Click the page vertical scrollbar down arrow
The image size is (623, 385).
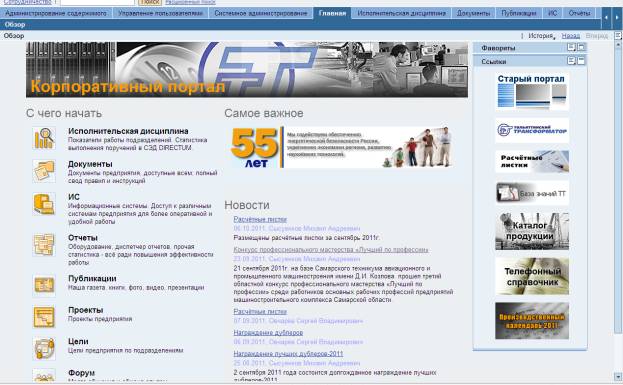(x=618, y=376)
